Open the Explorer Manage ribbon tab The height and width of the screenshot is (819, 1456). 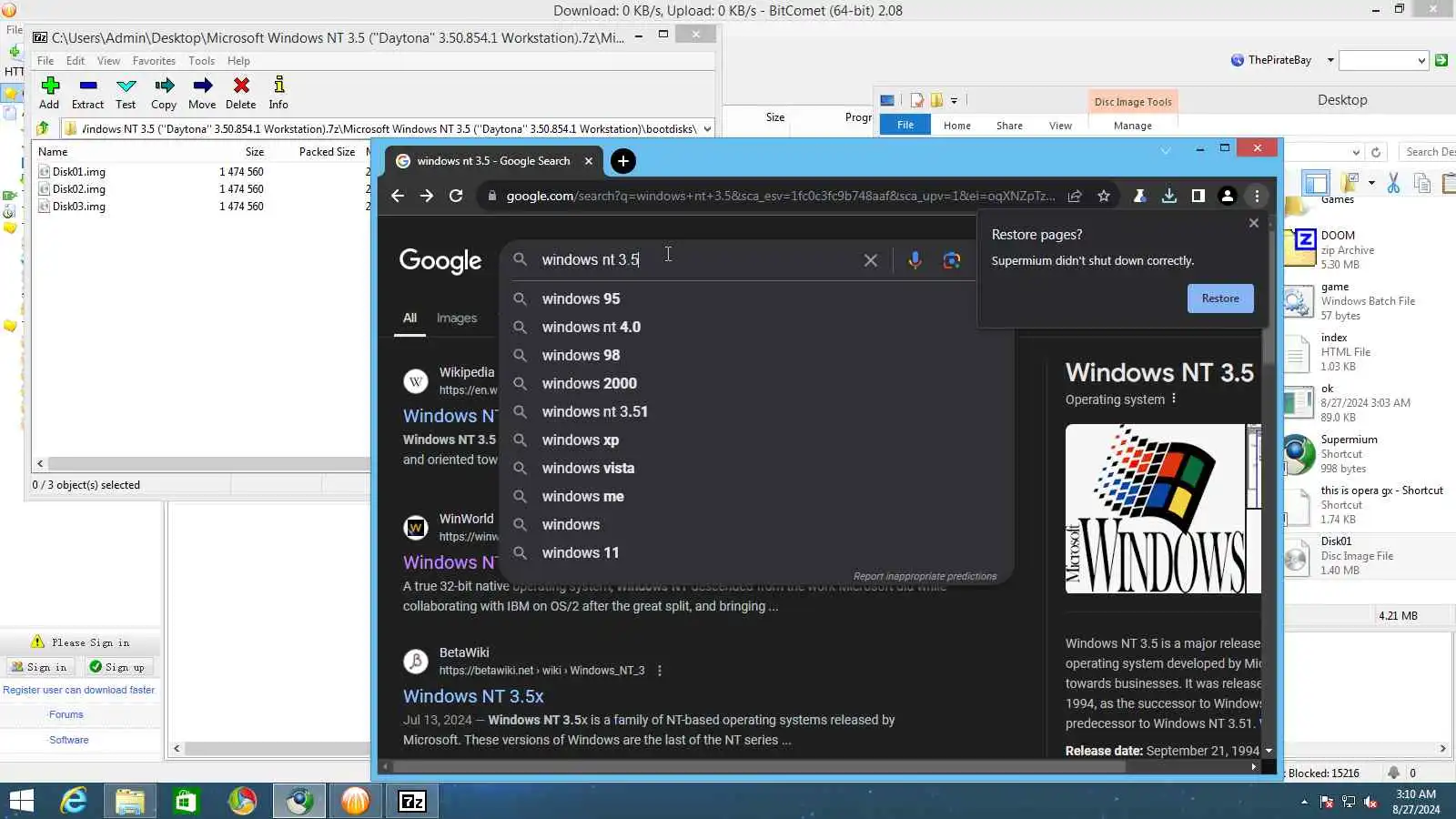tap(1132, 126)
